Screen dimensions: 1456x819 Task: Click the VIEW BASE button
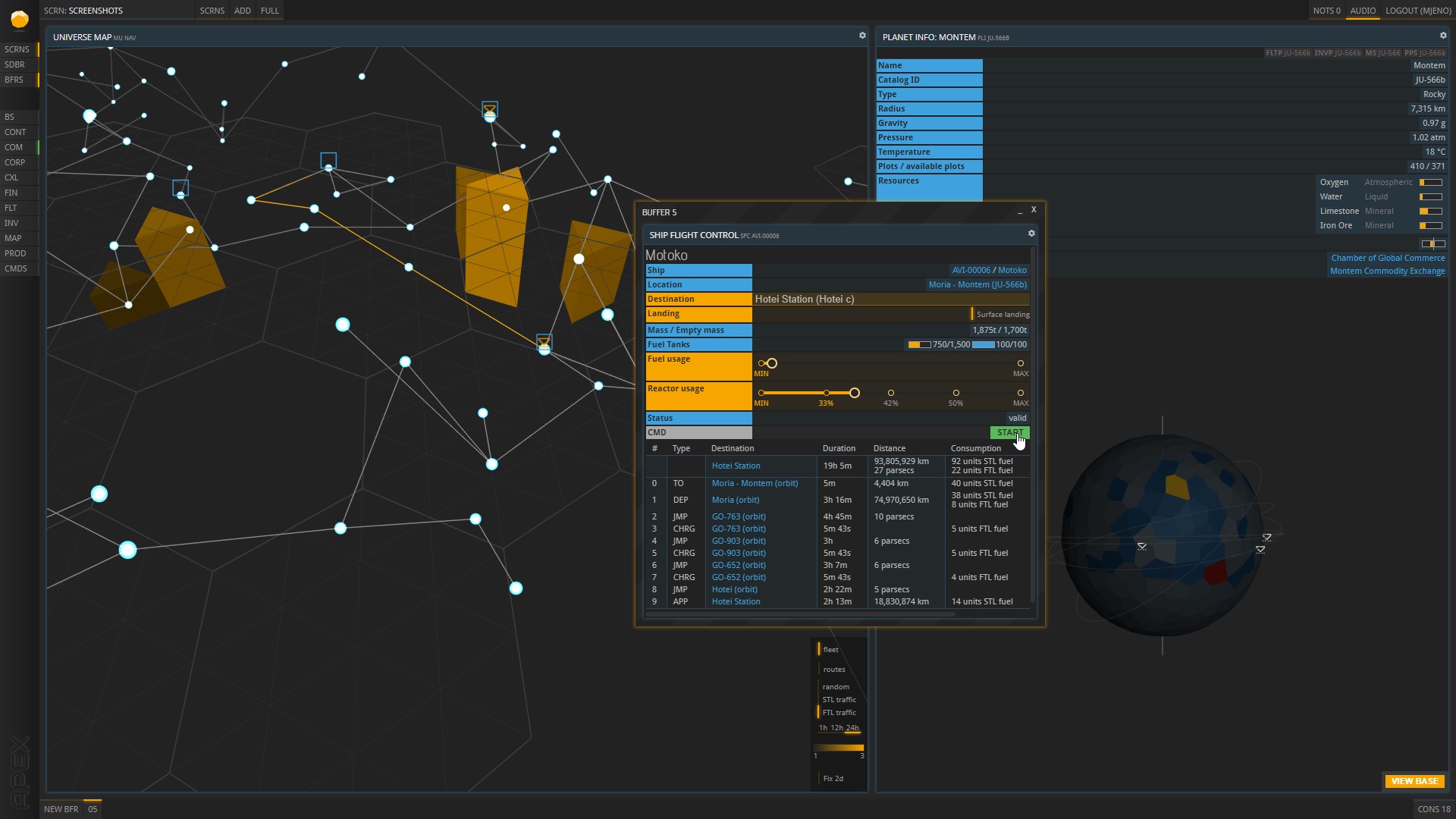(1414, 781)
